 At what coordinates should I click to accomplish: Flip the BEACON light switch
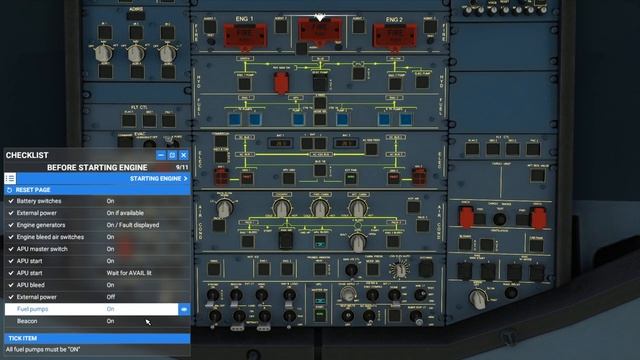pos(236,296)
